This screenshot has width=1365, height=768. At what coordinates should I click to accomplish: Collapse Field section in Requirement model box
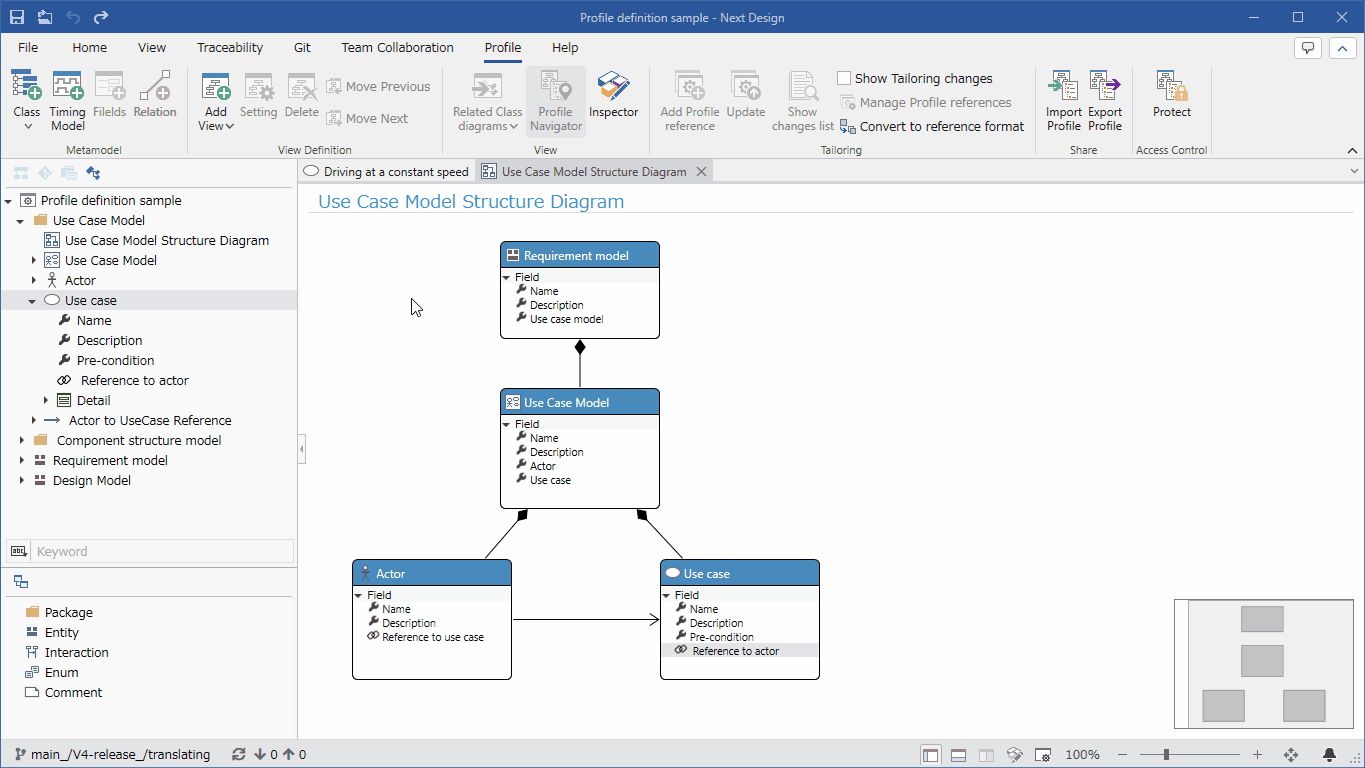click(507, 277)
